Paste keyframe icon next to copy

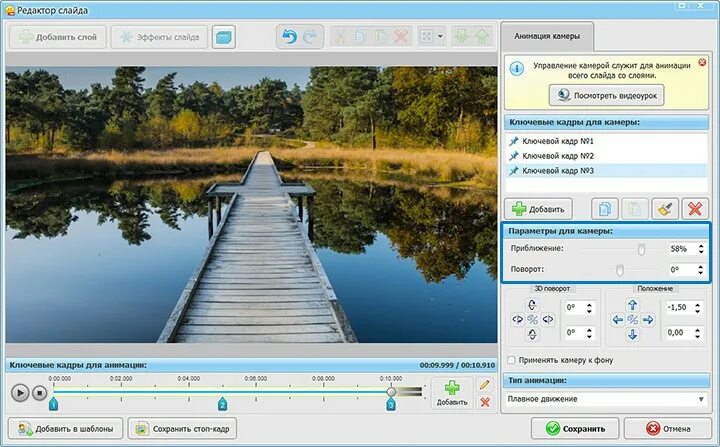point(635,209)
